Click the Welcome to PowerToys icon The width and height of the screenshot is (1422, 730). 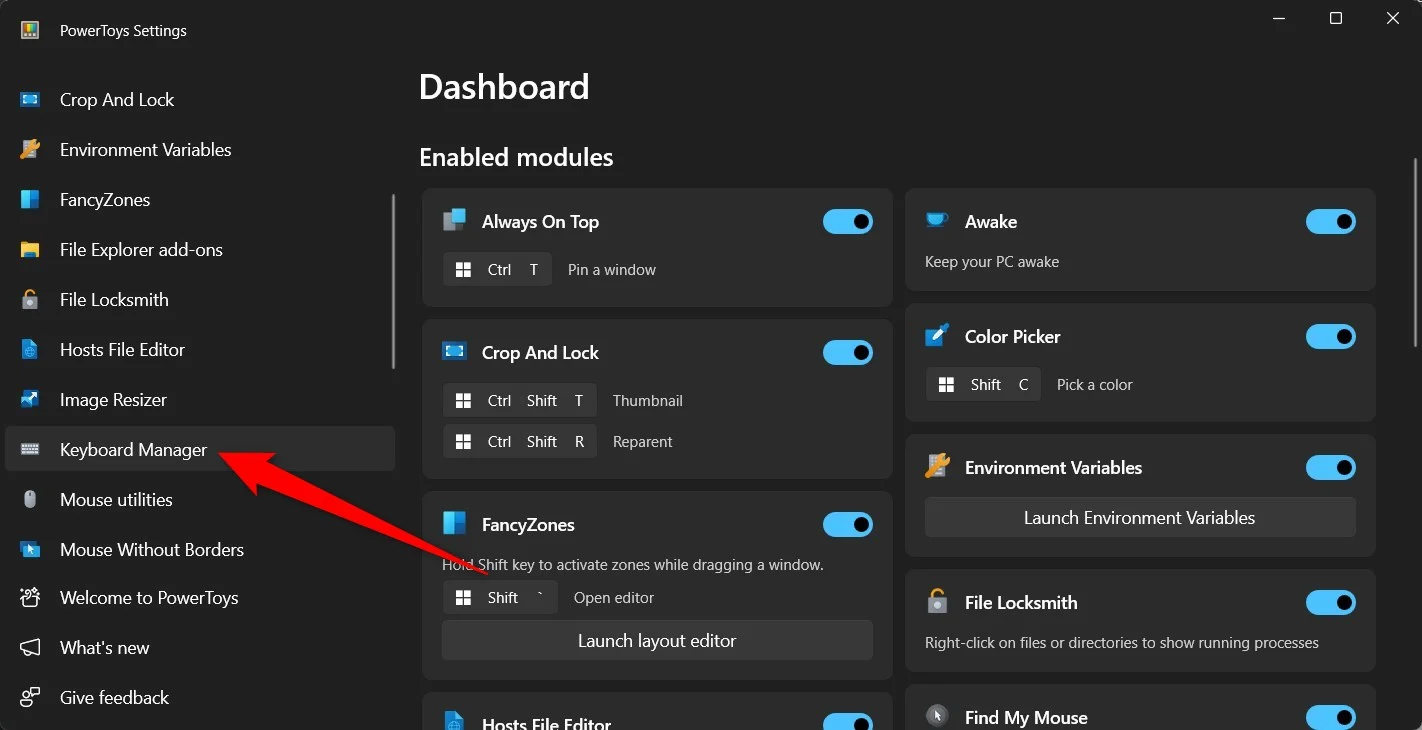point(30,598)
